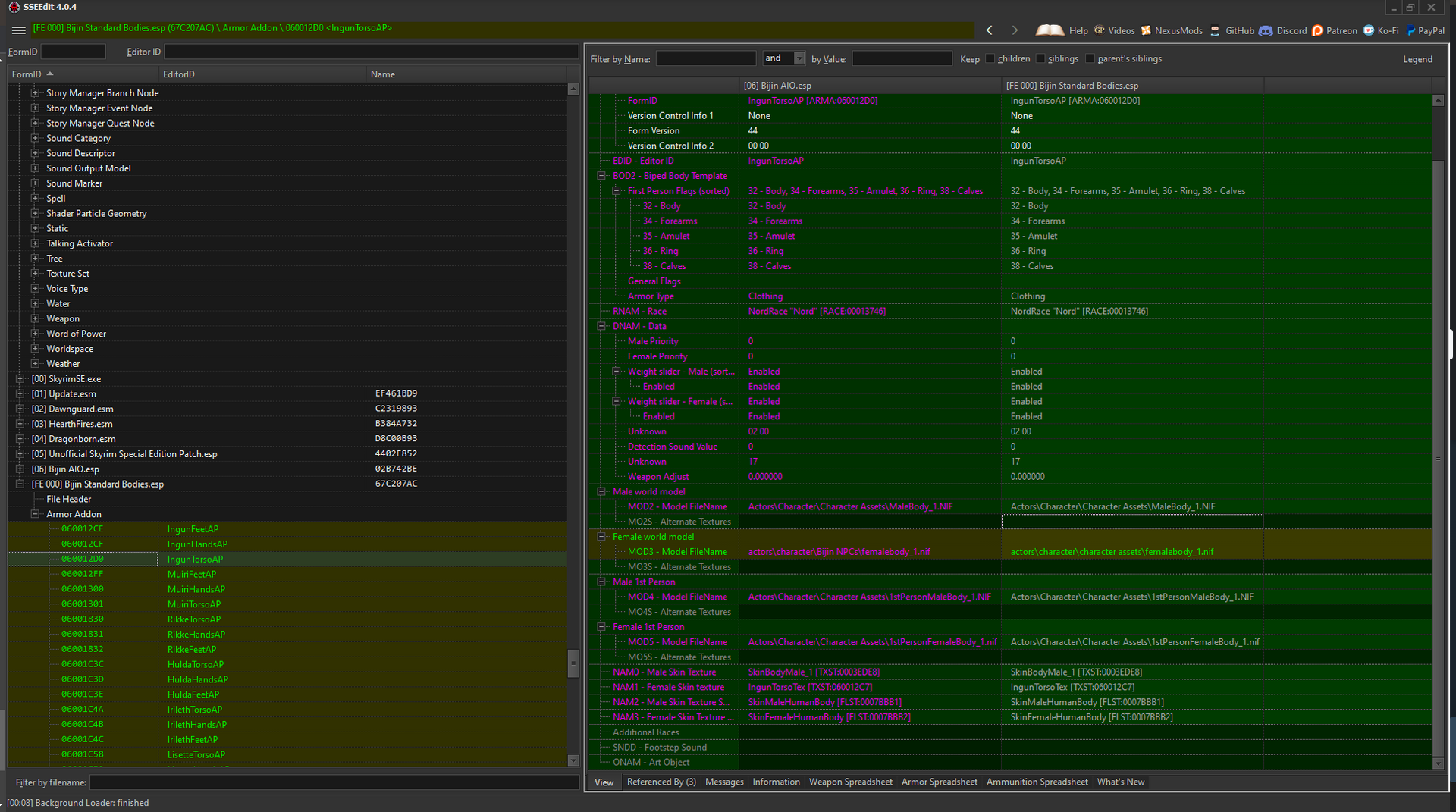Open the Help book icon
The height and width of the screenshot is (812, 1456).
1050,30
